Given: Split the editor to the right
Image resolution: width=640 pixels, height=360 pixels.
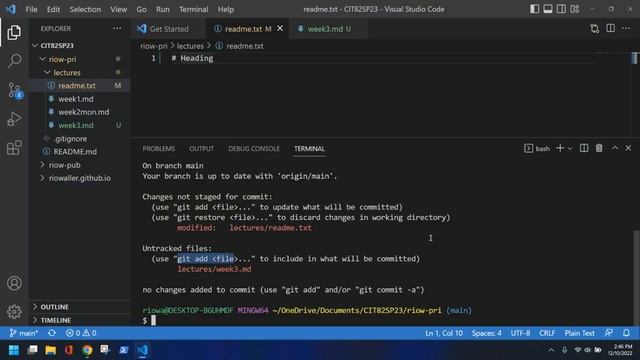Looking at the screenshot, I should click(x=610, y=28).
